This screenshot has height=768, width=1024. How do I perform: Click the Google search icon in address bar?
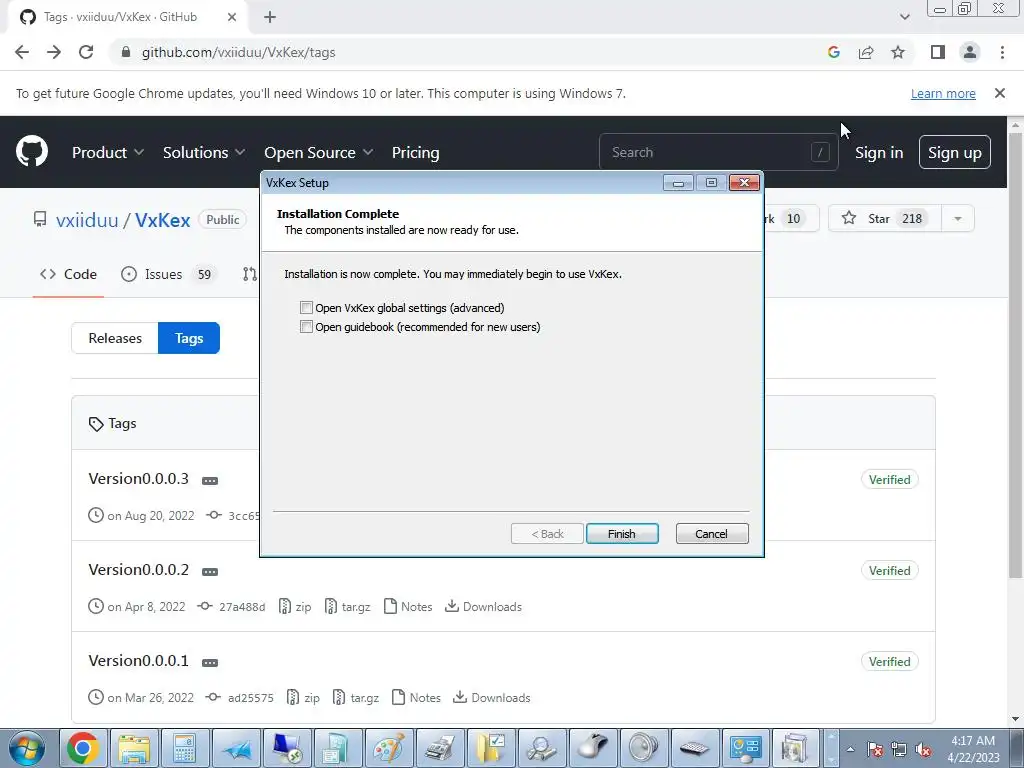point(834,52)
